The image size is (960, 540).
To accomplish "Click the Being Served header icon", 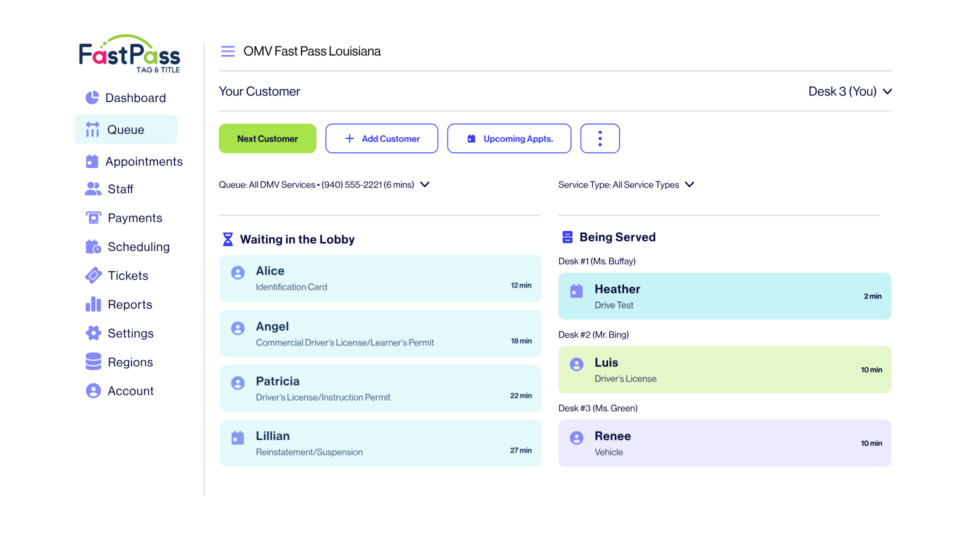I will [568, 237].
